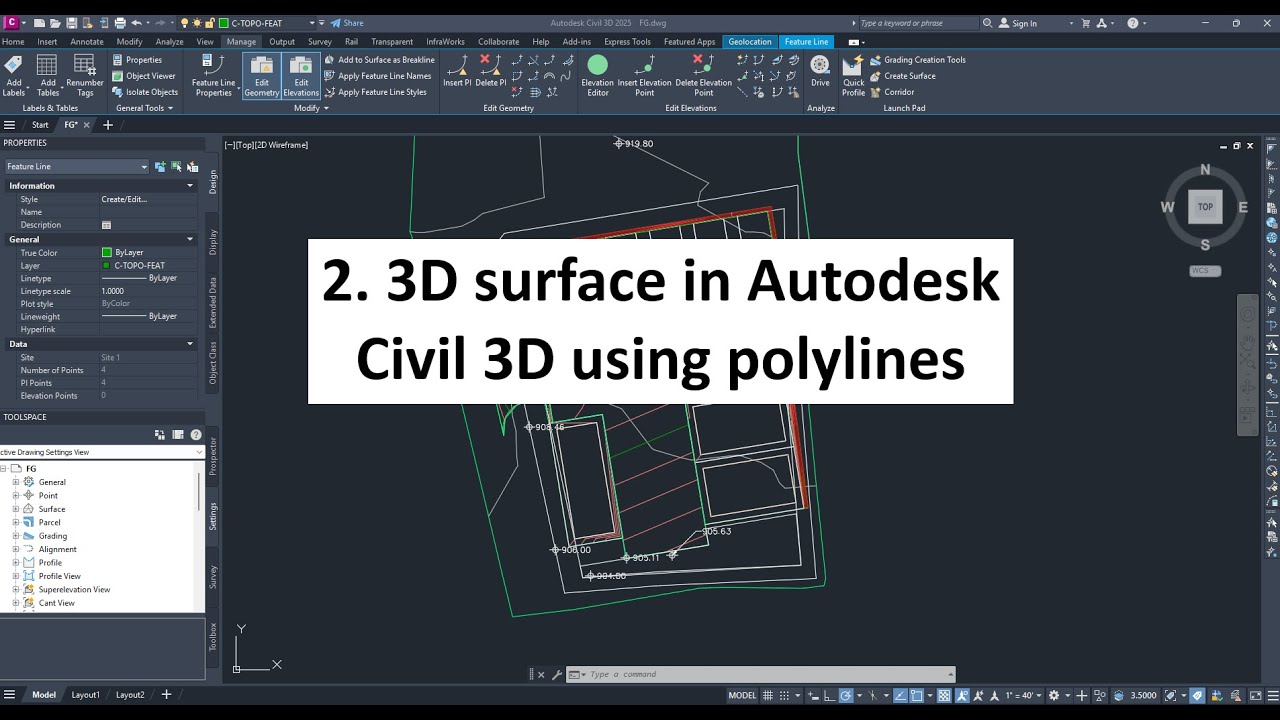The image size is (1280, 720).
Task: Open the Elevation Editor
Action: pyautogui.click(x=597, y=75)
